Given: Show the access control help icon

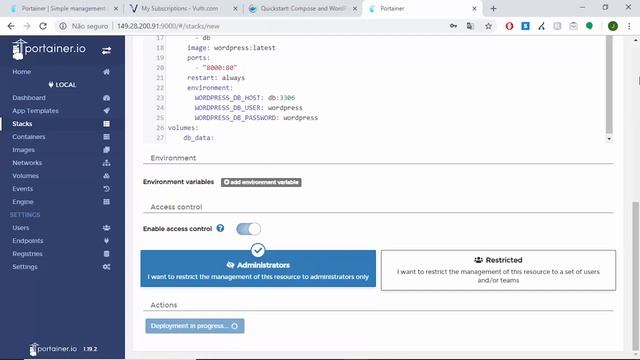Looking at the screenshot, I should (x=220, y=228).
